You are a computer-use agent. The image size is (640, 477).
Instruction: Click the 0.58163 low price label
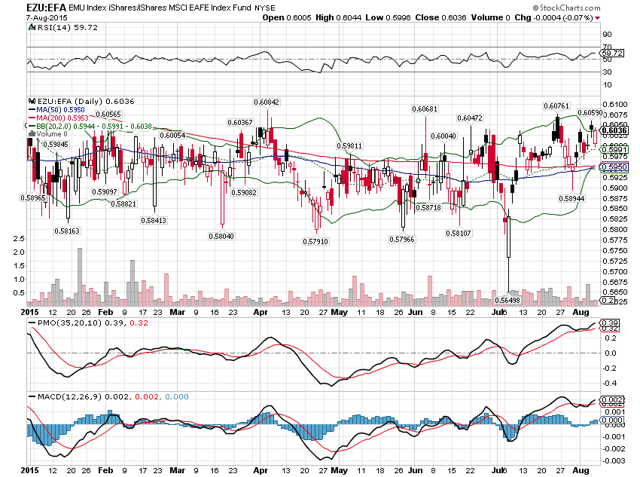[x=67, y=231]
